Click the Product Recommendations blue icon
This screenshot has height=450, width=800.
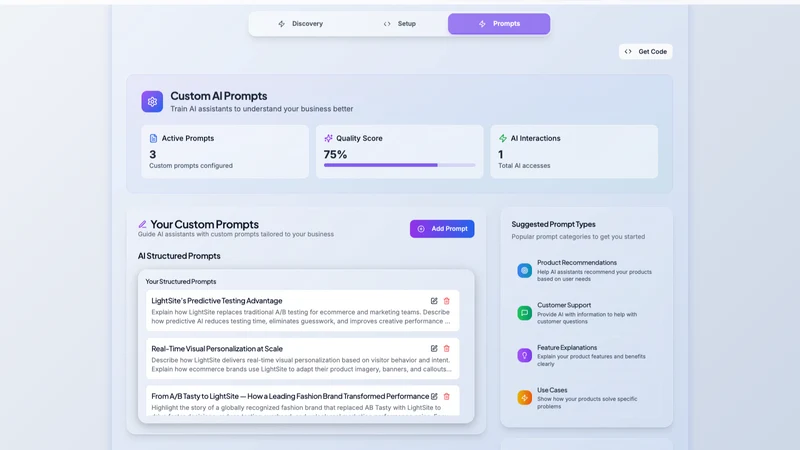click(x=524, y=270)
